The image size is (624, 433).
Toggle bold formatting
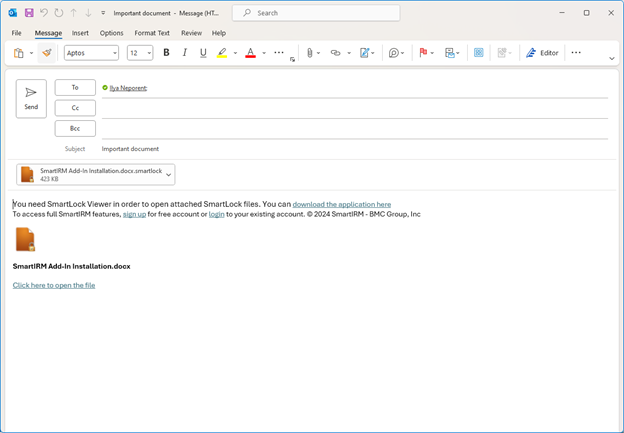[166, 53]
